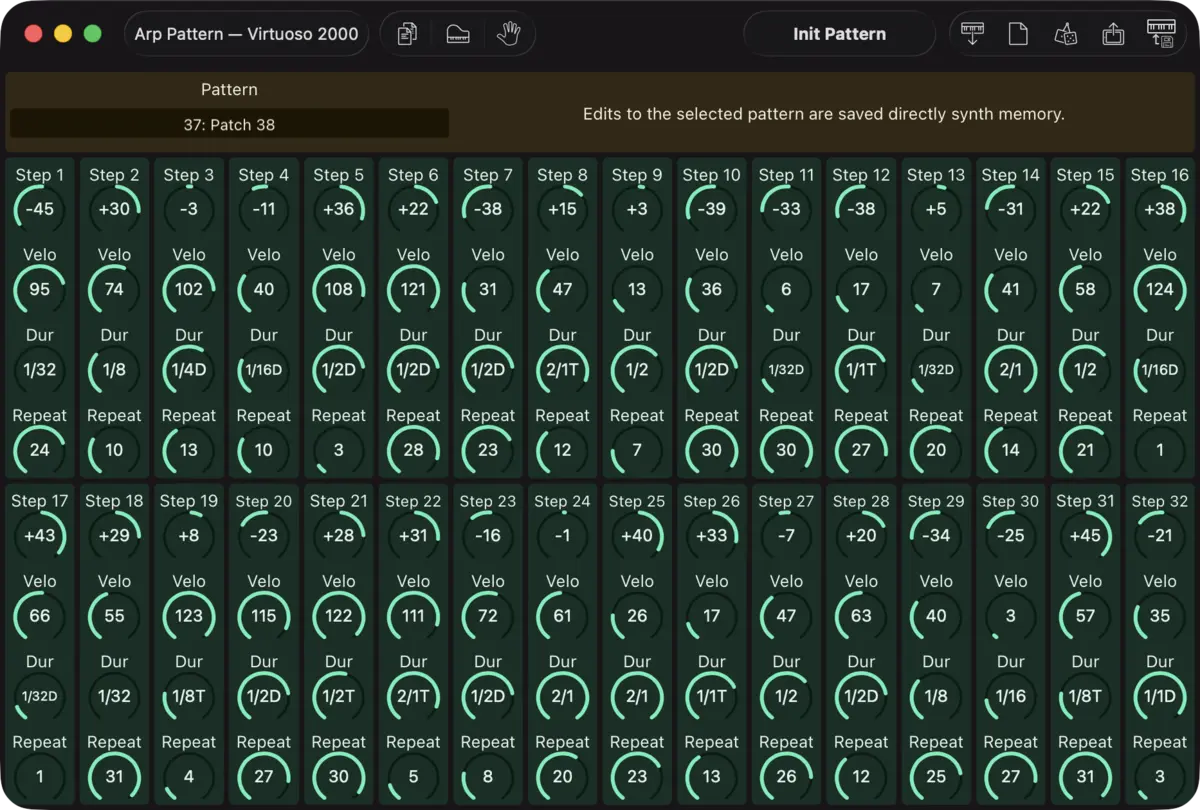This screenshot has height=810, width=1200.
Task: Click the Step 27 header label
Action: click(787, 501)
